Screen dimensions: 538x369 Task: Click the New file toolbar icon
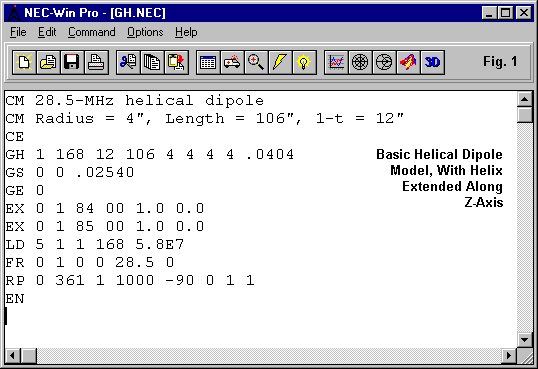[24, 62]
